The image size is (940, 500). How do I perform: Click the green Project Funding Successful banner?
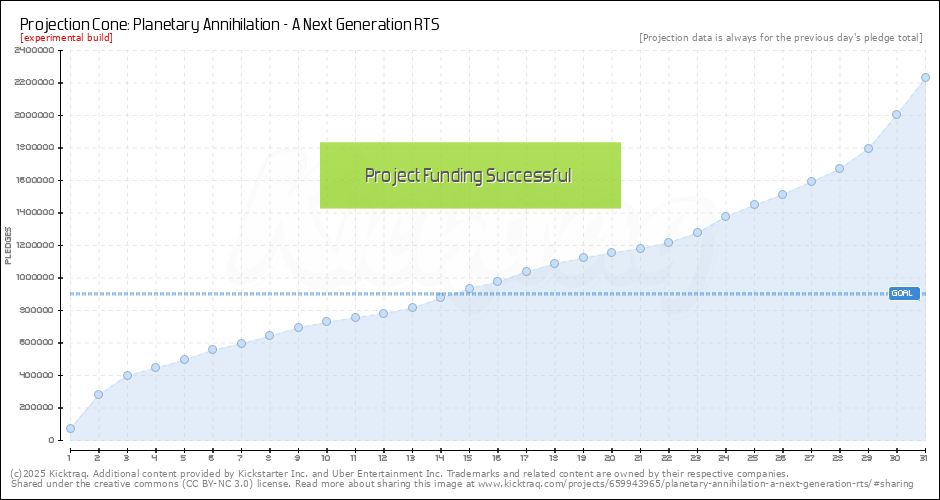pyautogui.click(x=470, y=176)
